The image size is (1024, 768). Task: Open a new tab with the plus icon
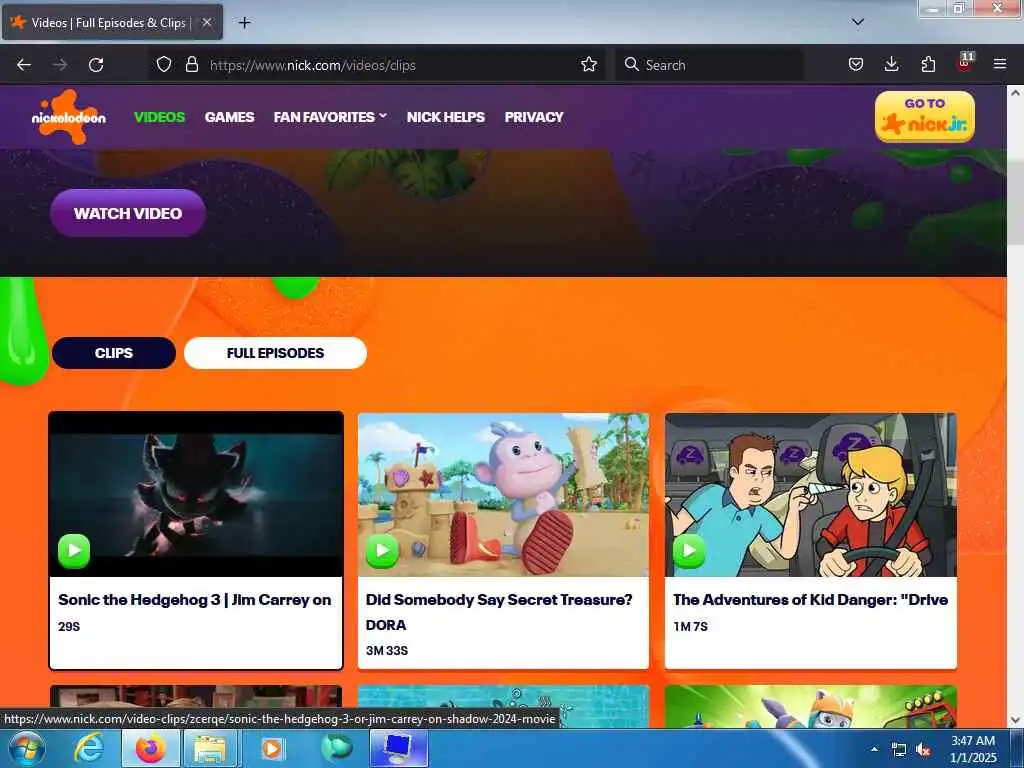click(244, 23)
